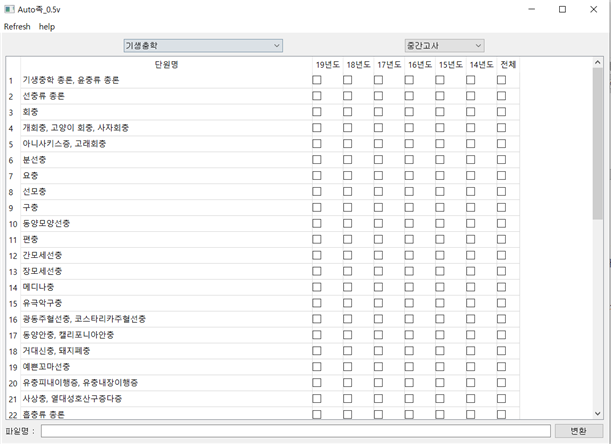The height and width of the screenshot is (444, 611).
Task: Minimize the Auto족 window
Action: click(x=532, y=9)
